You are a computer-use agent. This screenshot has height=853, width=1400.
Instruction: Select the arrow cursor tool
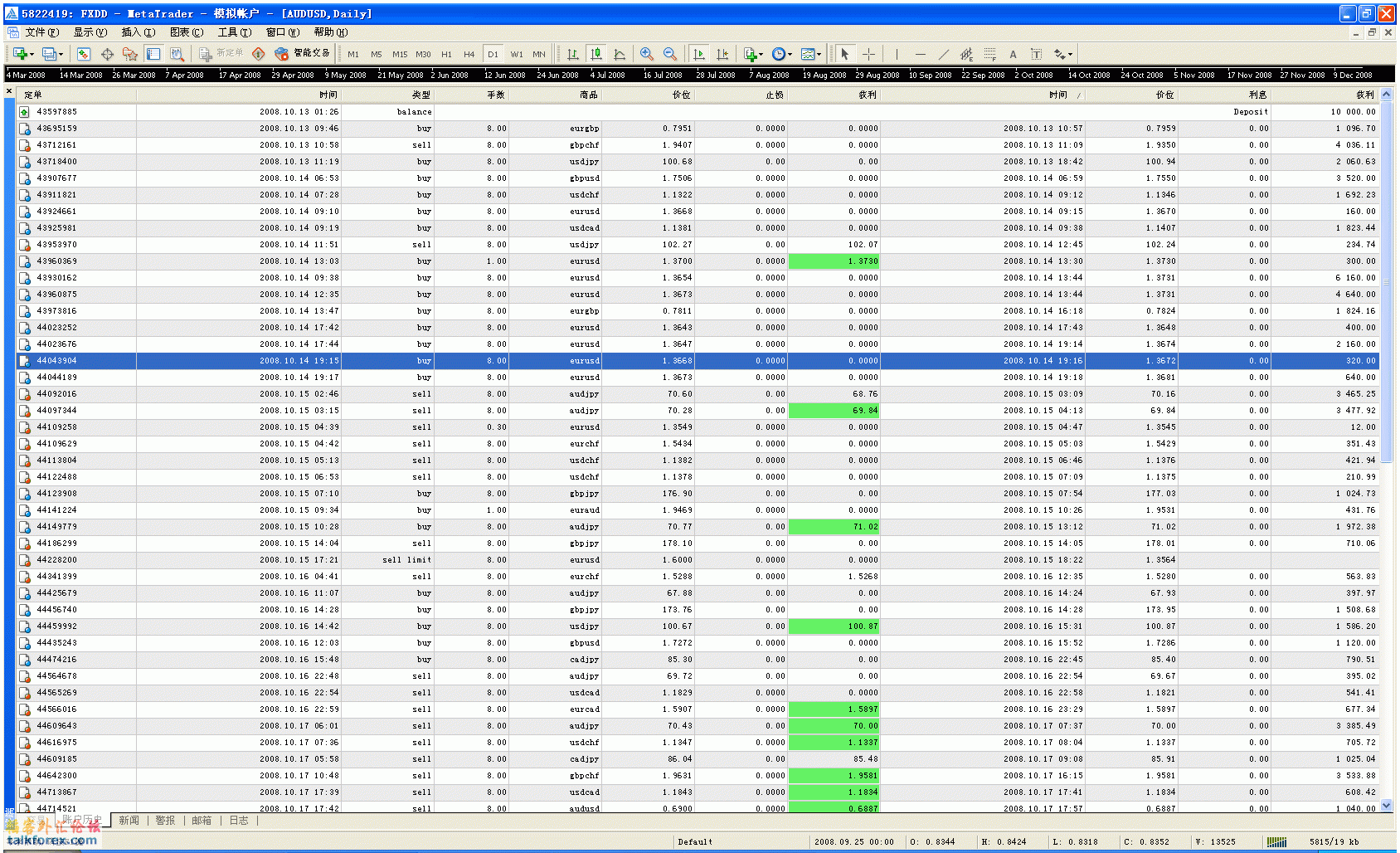pos(844,54)
